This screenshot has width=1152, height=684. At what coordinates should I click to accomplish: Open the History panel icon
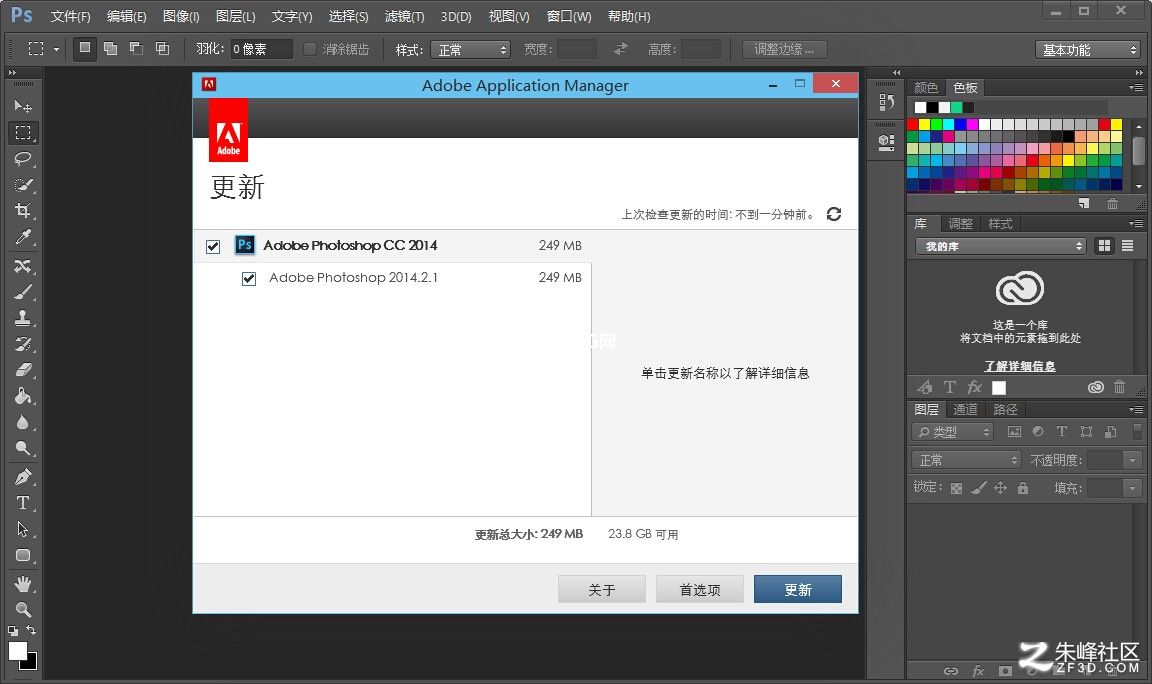click(x=887, y=103)
